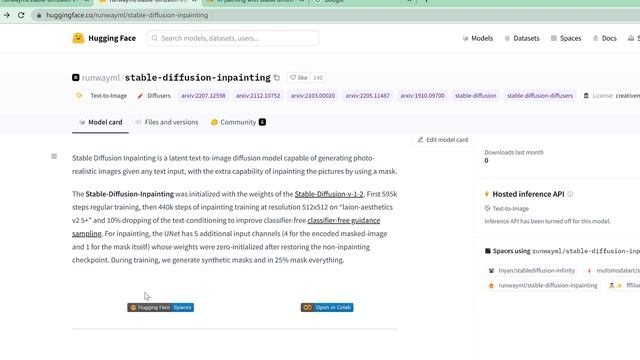Focus the Search models, datasets, users field

click(233, 38)
